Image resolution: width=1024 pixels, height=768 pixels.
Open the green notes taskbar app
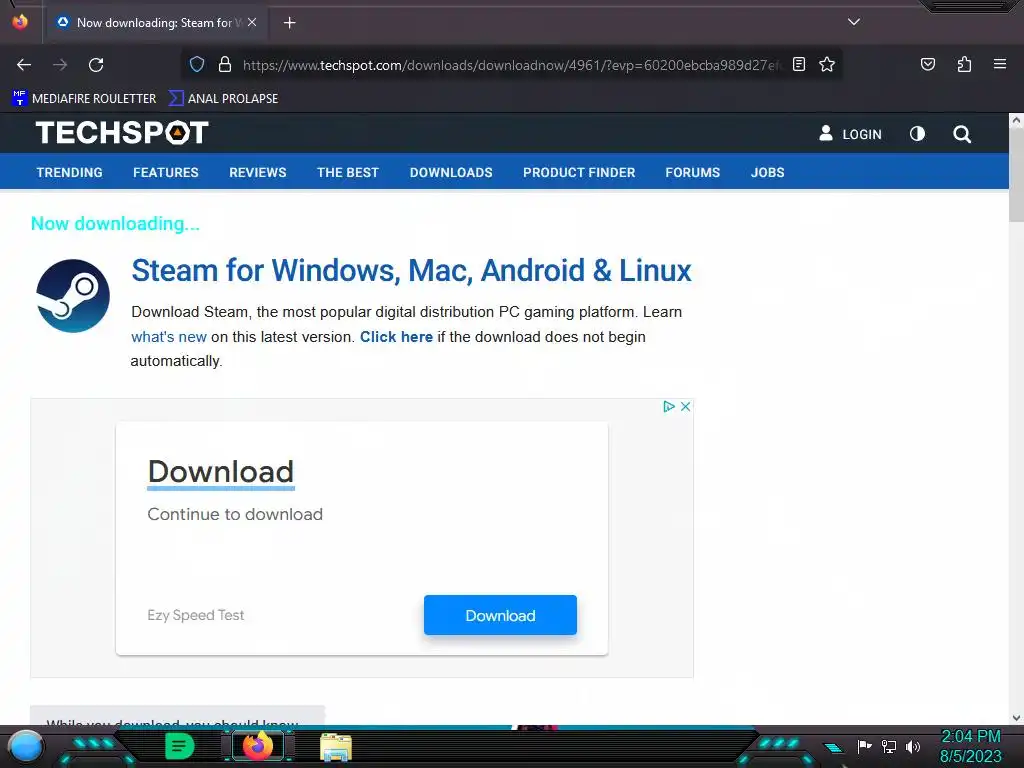pyautogui.click(x=179, y=746)
